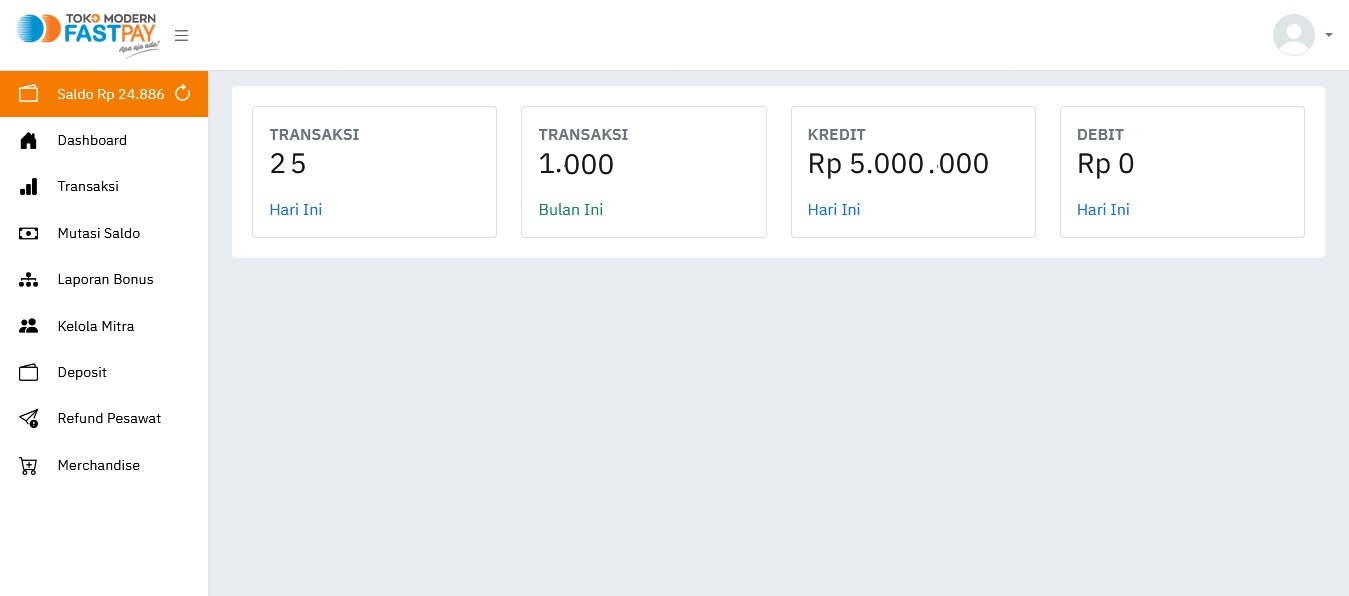Open the user profile dropdown arrow
The height and width of the screenshot is (596, 1349).
(x=1328, y=35)
